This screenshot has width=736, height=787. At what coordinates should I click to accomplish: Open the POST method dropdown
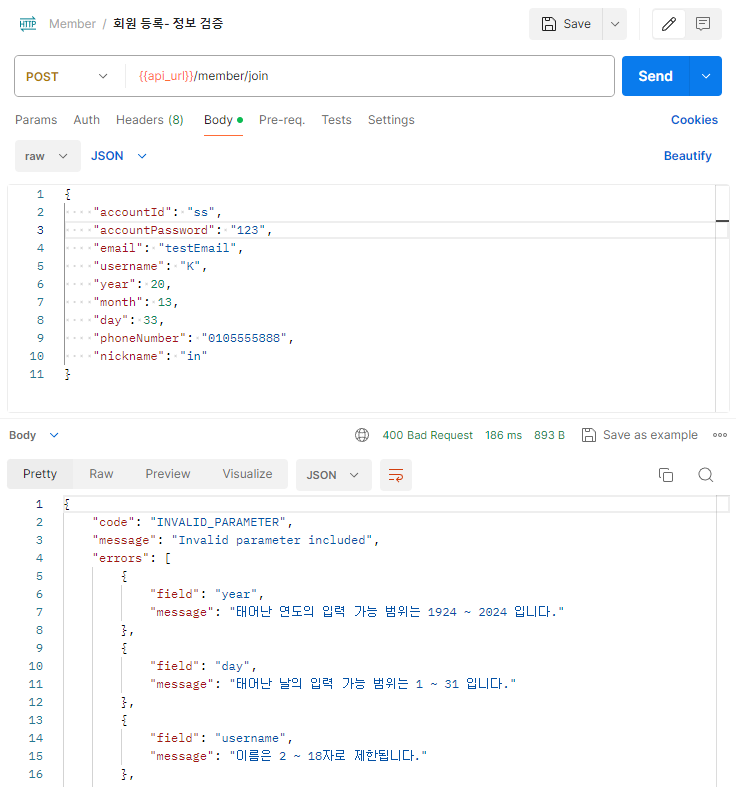coord(67,76)
